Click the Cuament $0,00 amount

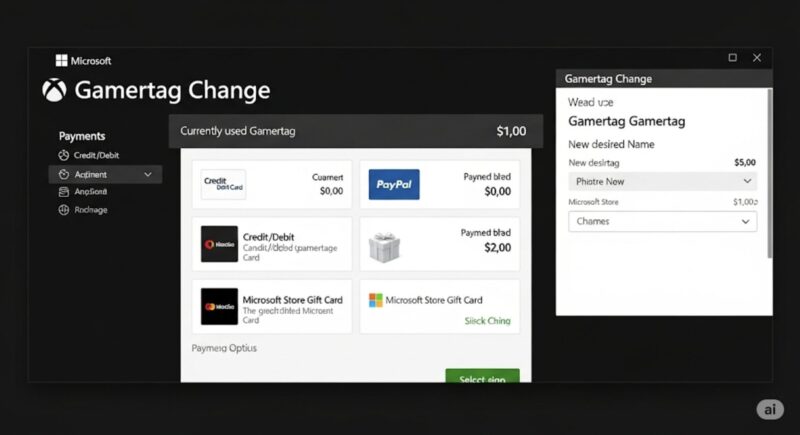coord(331,191)
